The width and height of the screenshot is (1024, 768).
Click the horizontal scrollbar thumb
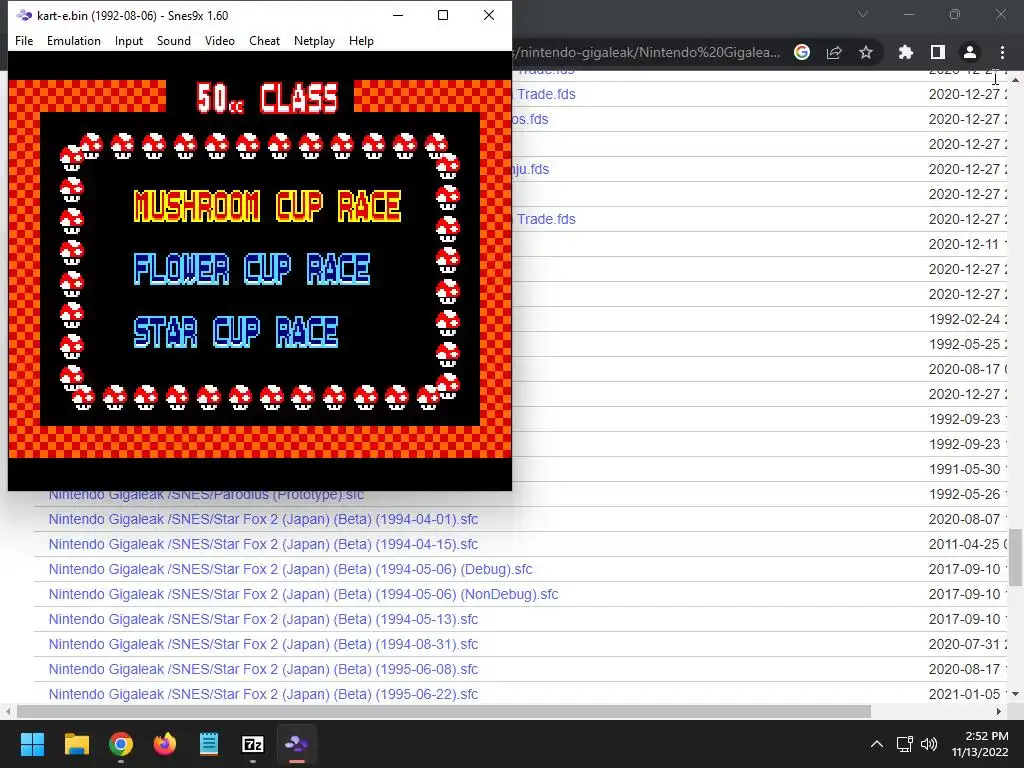pyautogui.click(x=444, y=711)
